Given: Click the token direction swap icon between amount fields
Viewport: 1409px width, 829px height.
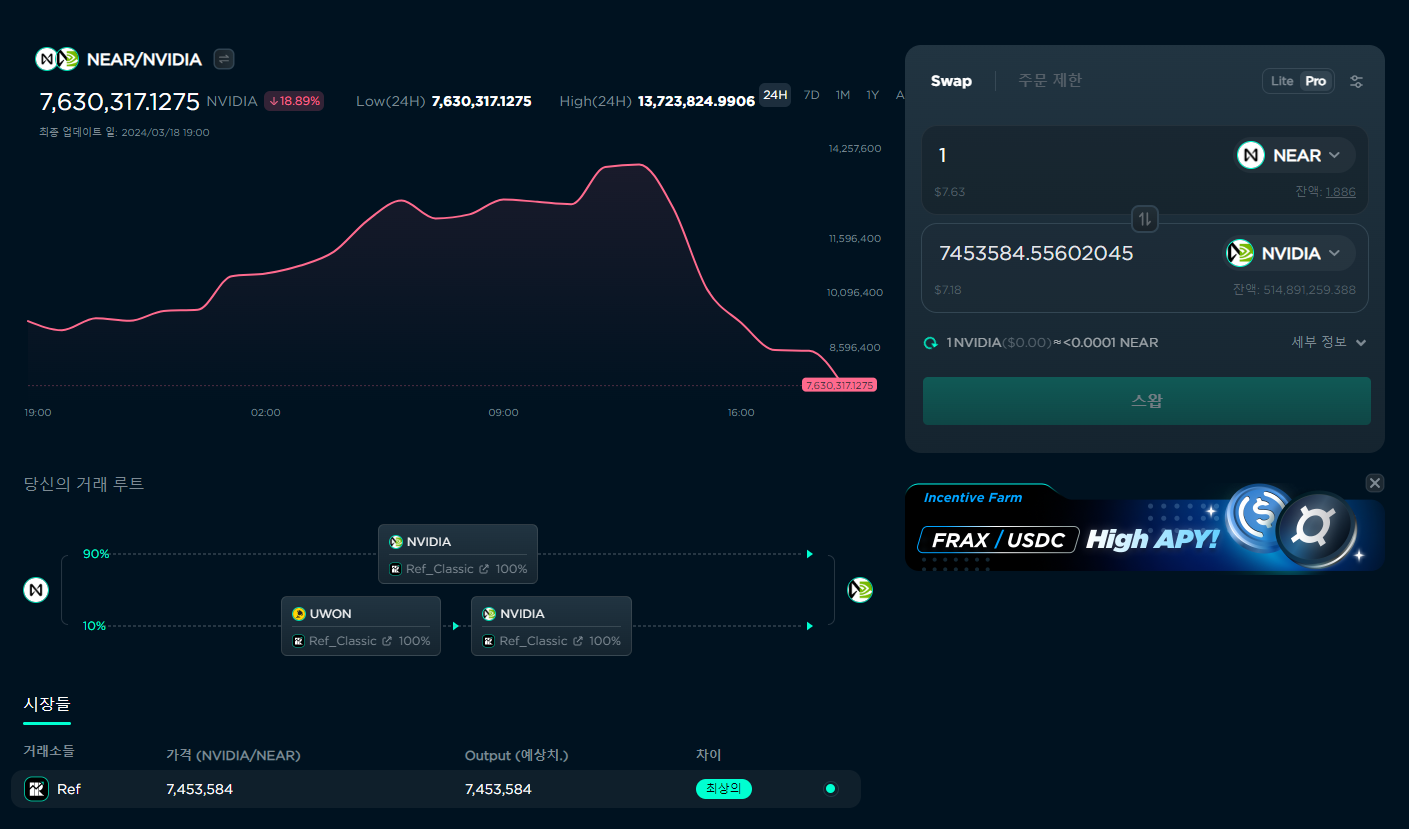Looking at the screenshot, I should [1144, 219].
